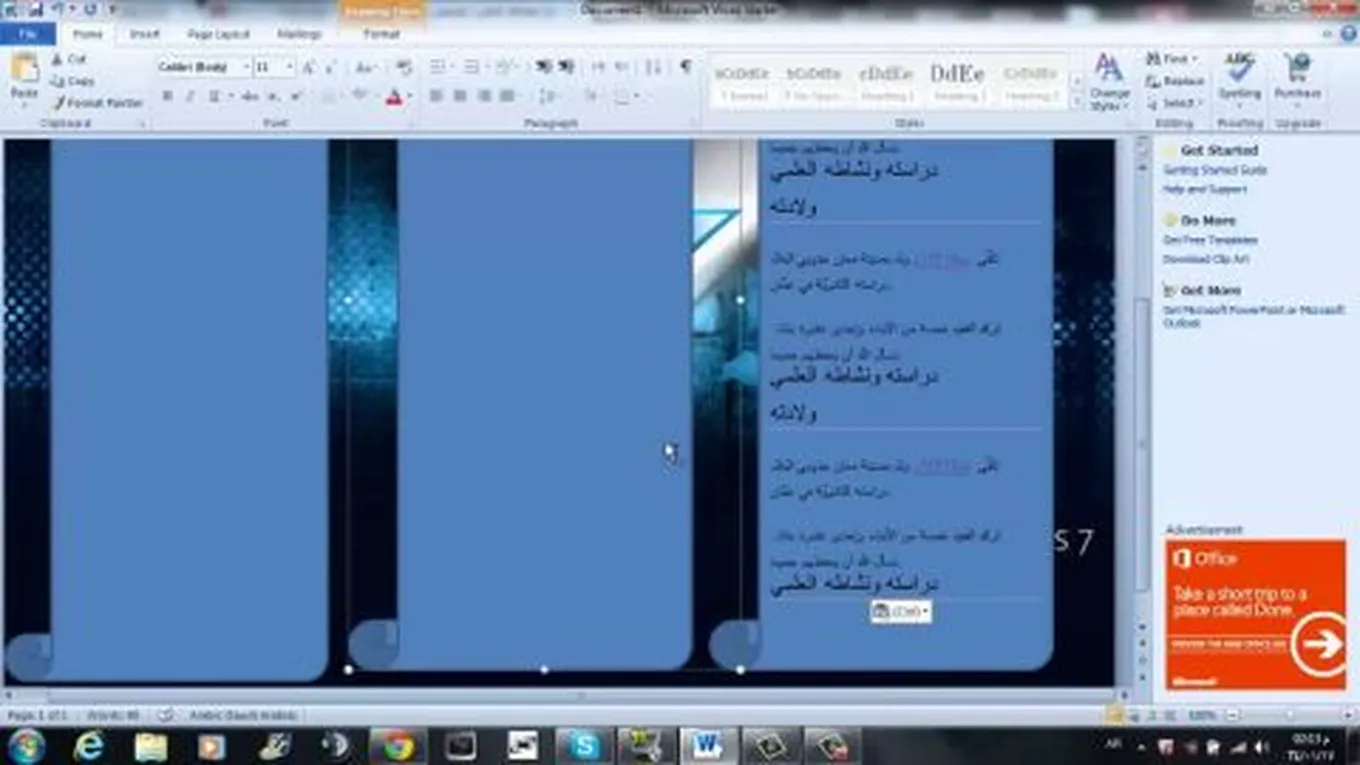Click the Change Styles icon

[1108, 82]
